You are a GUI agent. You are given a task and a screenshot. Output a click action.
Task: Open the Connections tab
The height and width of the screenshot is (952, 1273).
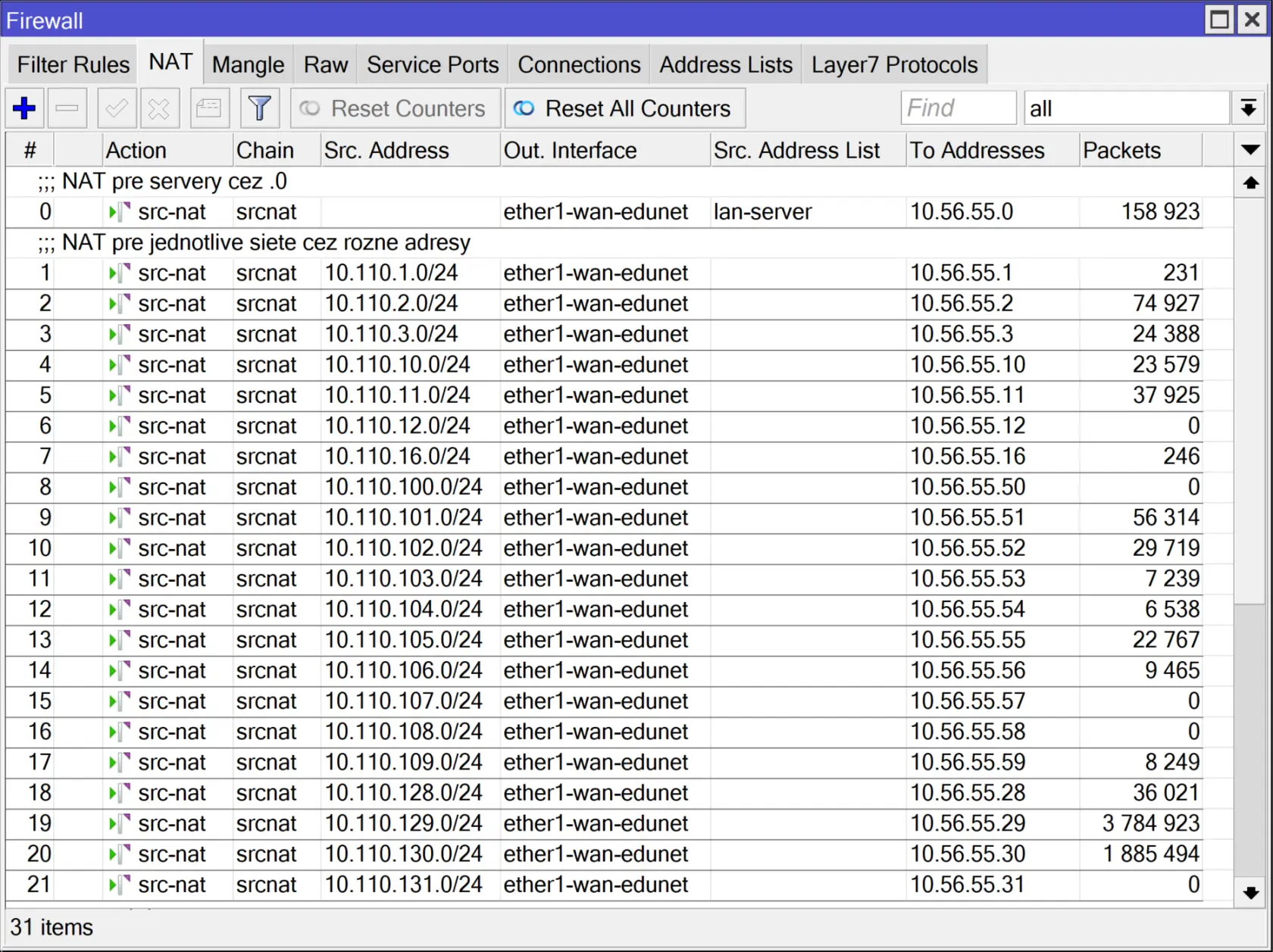tap(578, 64)
